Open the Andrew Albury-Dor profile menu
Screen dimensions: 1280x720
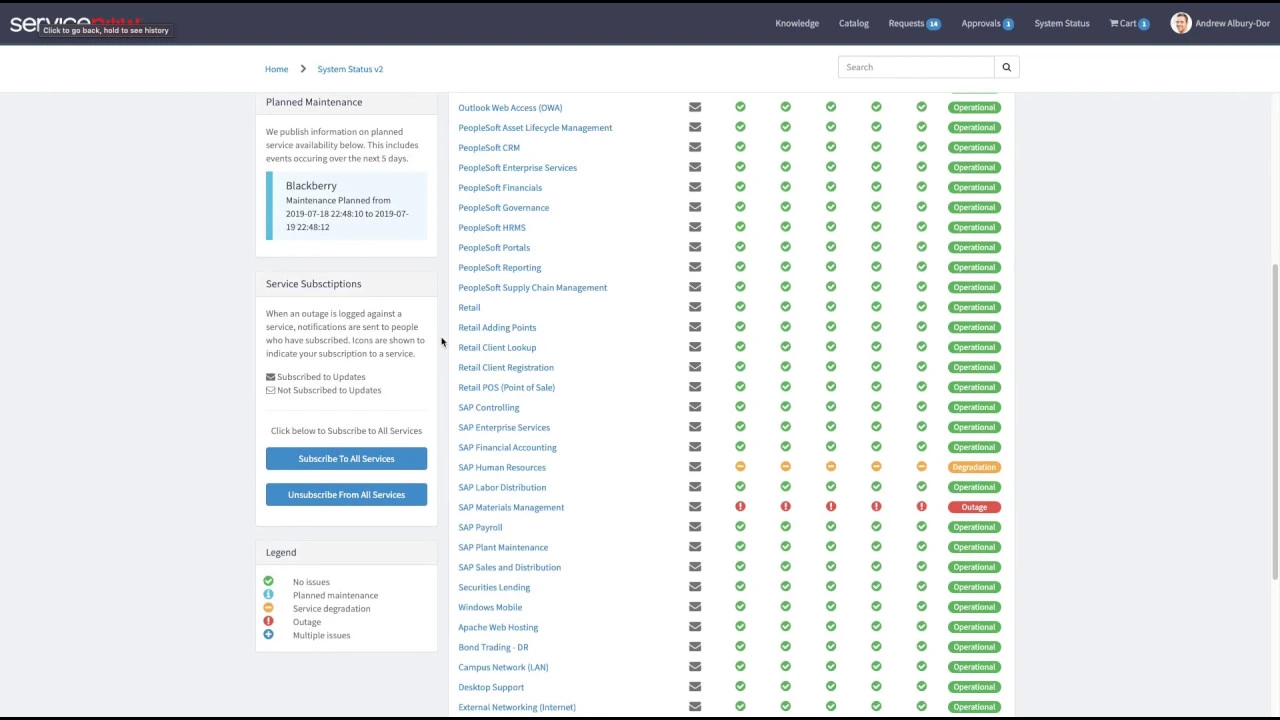pyautogui.click(x=1220, y=23)
